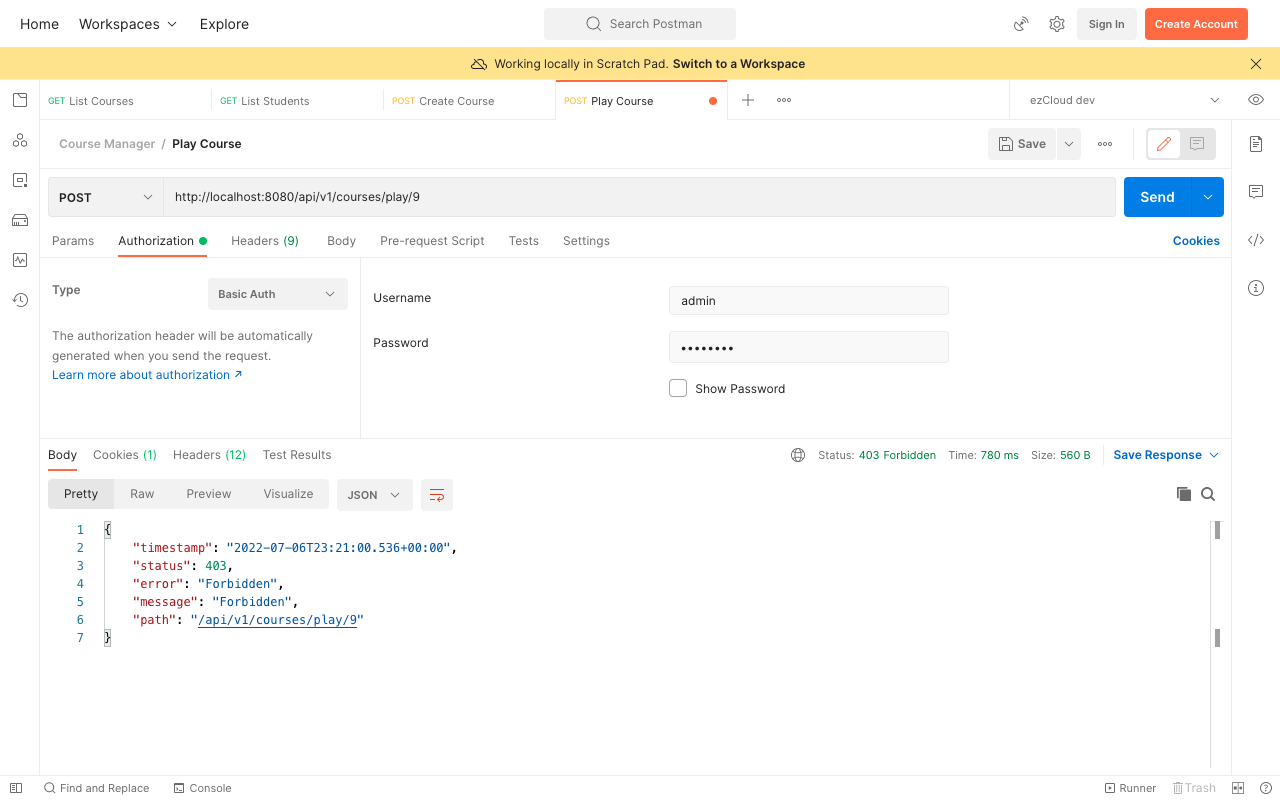Click the satellite sync icon in header

(x=1021, y=24)
